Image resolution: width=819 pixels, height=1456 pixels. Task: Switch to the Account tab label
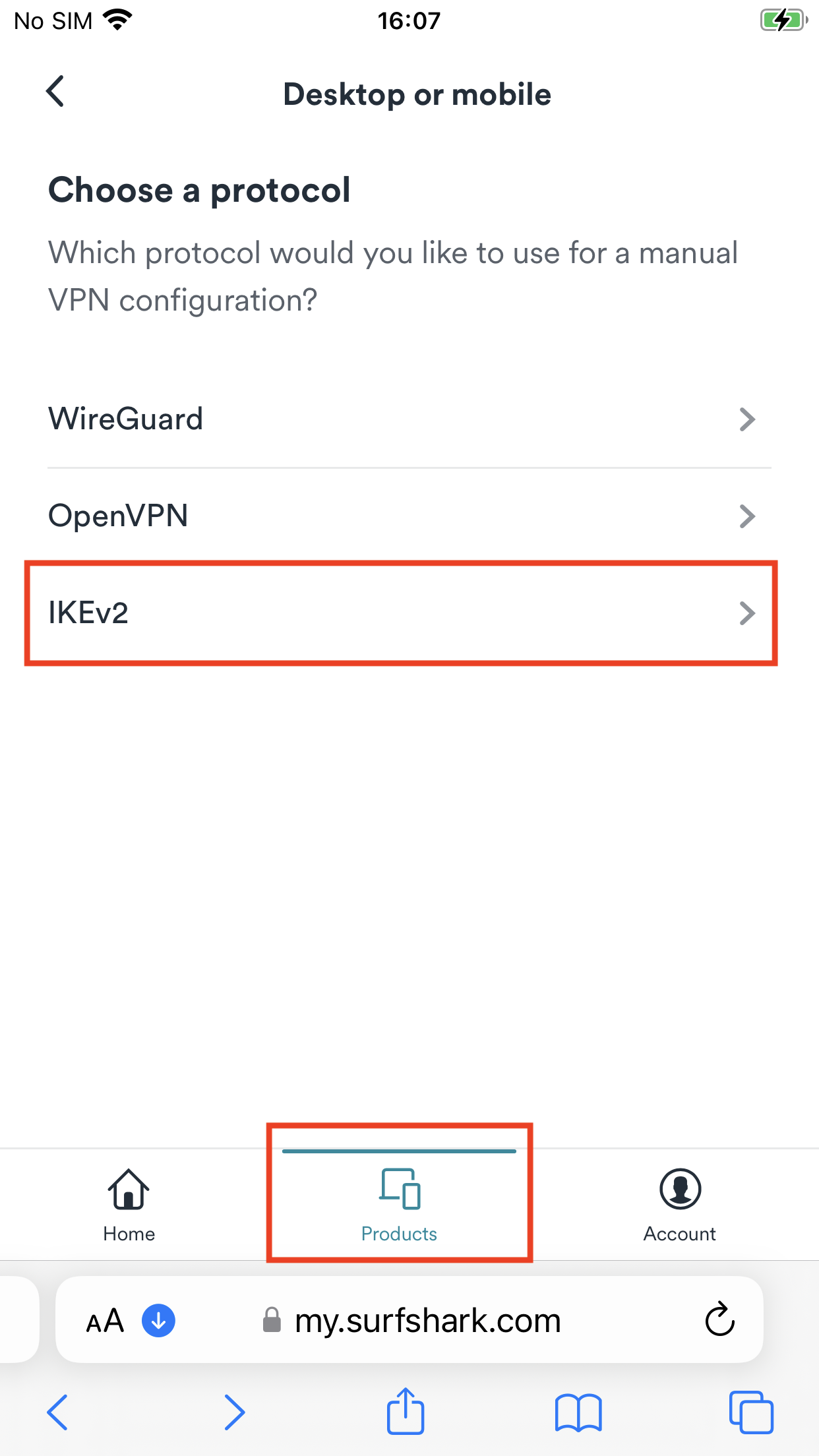click(680, 1234)
